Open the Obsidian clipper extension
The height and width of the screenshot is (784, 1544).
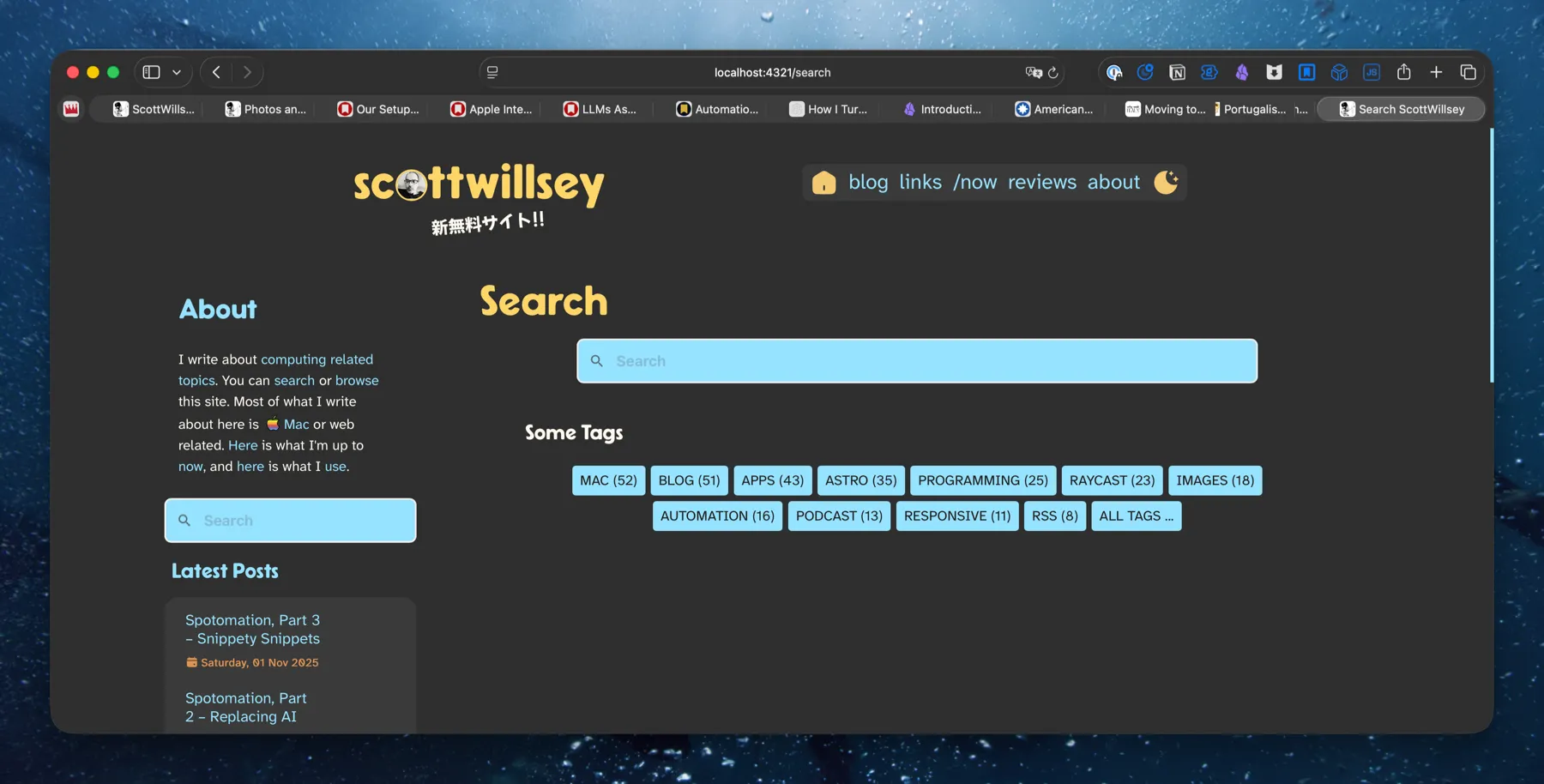[x=1241, y=72]
